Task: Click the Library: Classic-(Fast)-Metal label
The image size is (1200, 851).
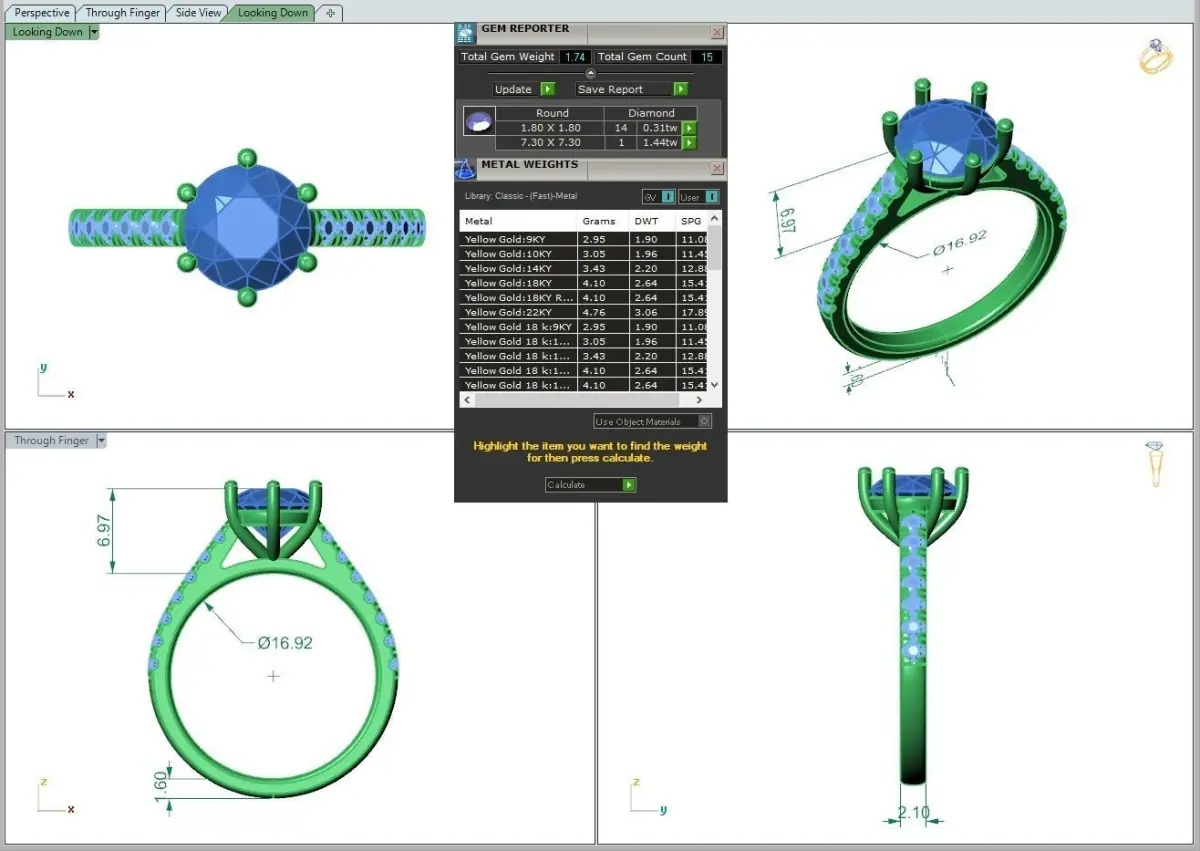Action: click(521, 196)
